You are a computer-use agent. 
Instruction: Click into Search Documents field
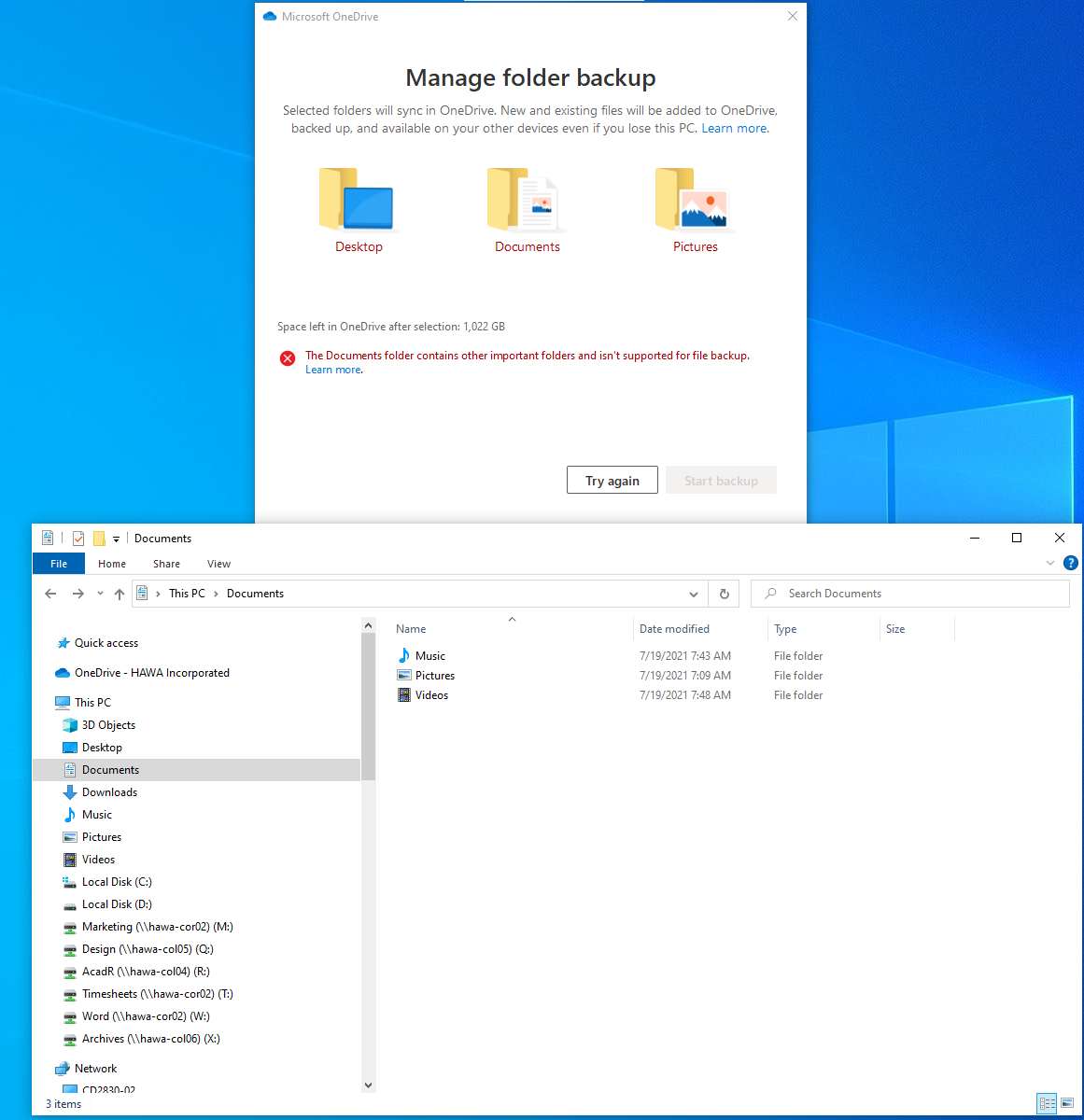pyautogui.click(x=910, y=594)
